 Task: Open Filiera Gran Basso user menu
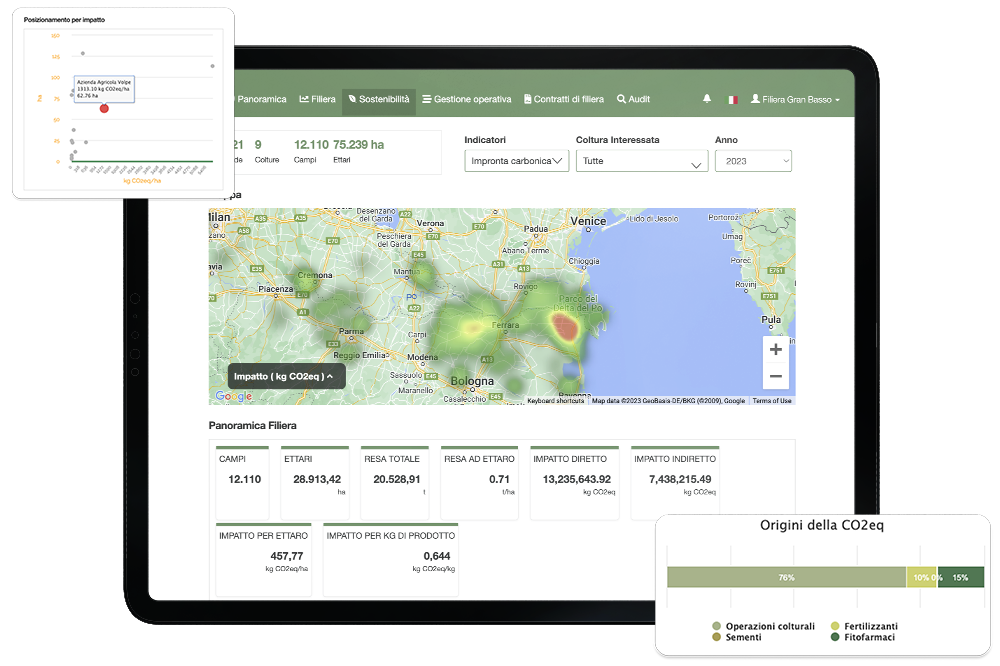[x=795, y=100]
